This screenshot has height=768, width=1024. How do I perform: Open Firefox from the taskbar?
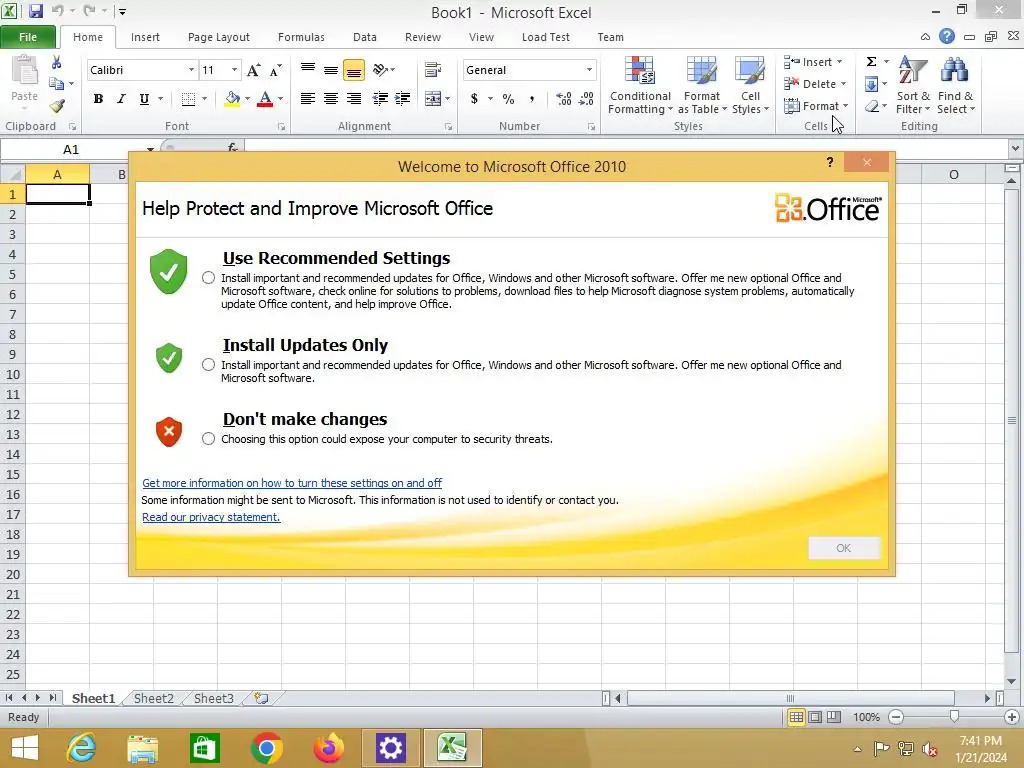click(x=328, y=748)
